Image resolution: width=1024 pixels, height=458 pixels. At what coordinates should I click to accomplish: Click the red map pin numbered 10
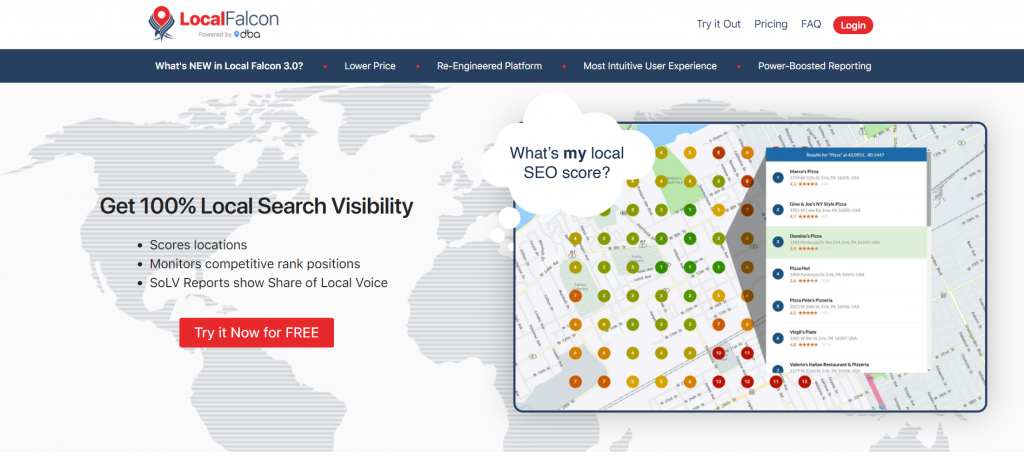[x=718, y=353]
